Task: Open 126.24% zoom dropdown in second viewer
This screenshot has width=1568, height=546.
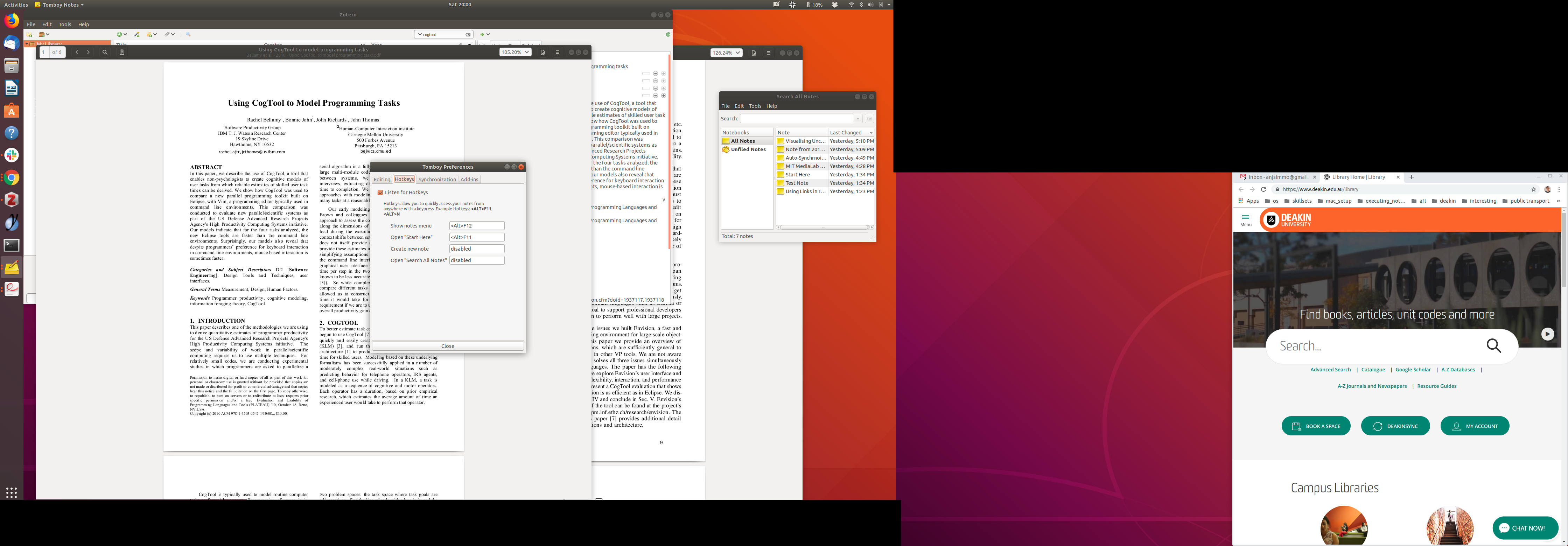Action: point(726,53)
